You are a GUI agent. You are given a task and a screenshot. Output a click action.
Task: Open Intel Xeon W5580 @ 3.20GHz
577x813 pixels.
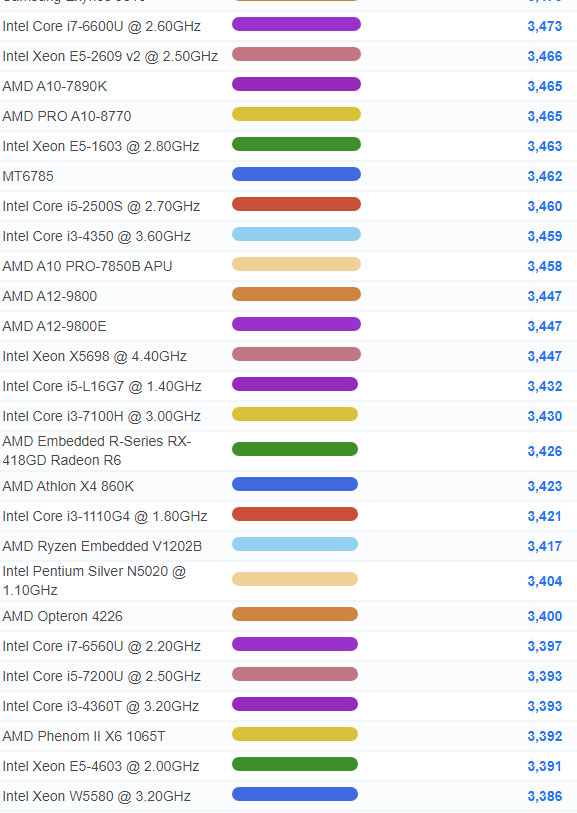click(97, 797)
